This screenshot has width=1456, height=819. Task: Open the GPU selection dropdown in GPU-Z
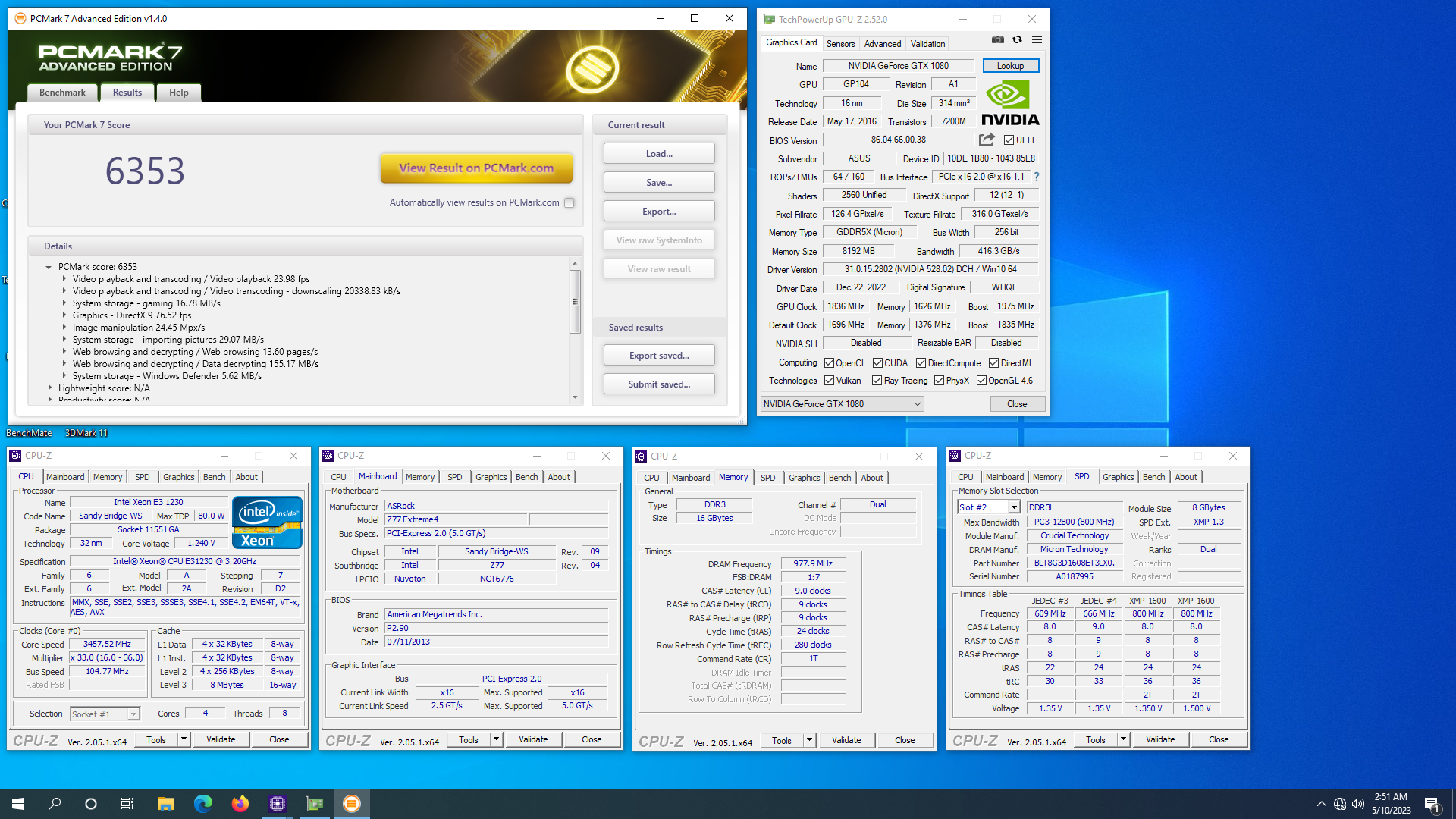point(842,404)
